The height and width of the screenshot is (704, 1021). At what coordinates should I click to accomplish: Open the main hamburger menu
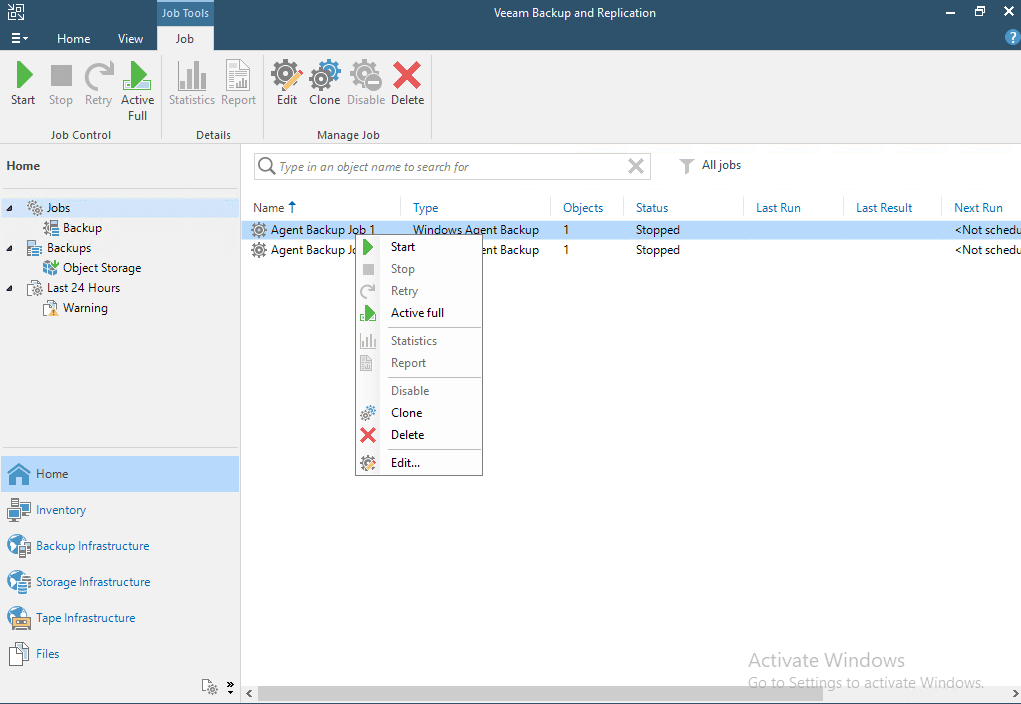coord(20,38)
